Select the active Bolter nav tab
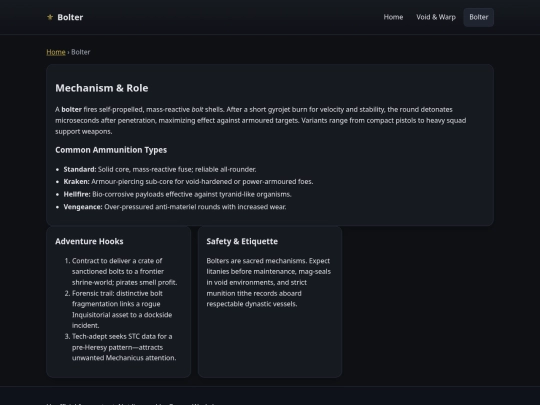Screen dimensions: 540x405 pos(479,17)
